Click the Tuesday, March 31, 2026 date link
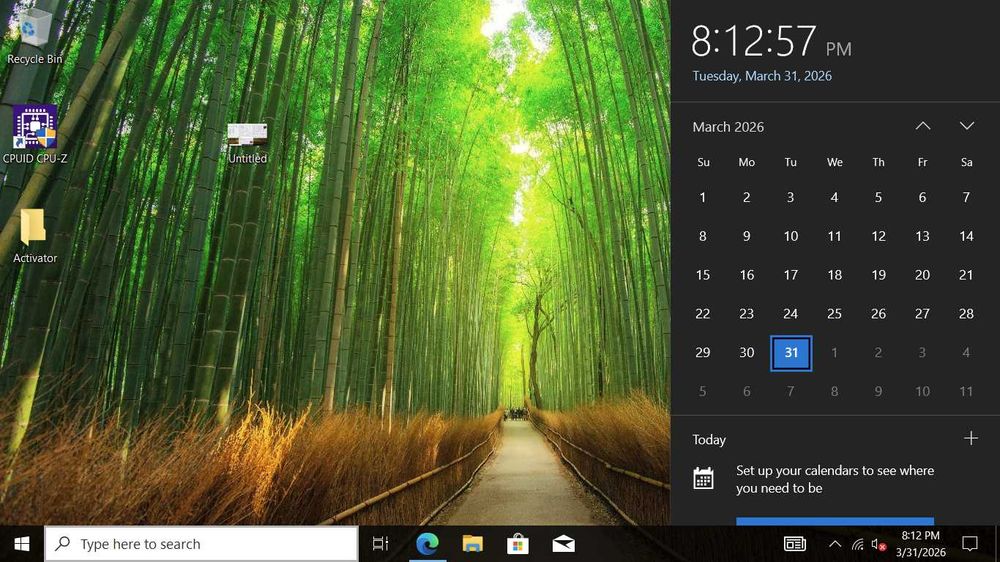Image resolution: width=1000 pixels, height=562 pixels. click(762, 76)
